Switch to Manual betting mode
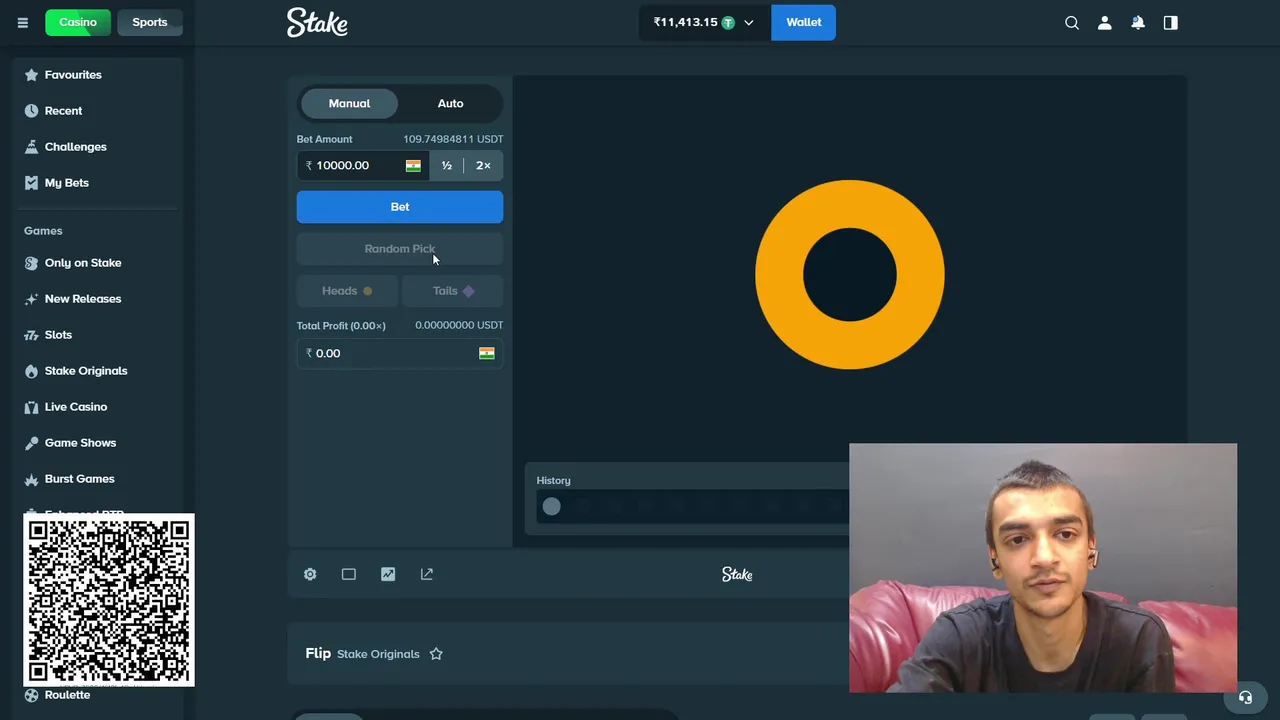This screenshot has height=720, width=1280. 349,103
